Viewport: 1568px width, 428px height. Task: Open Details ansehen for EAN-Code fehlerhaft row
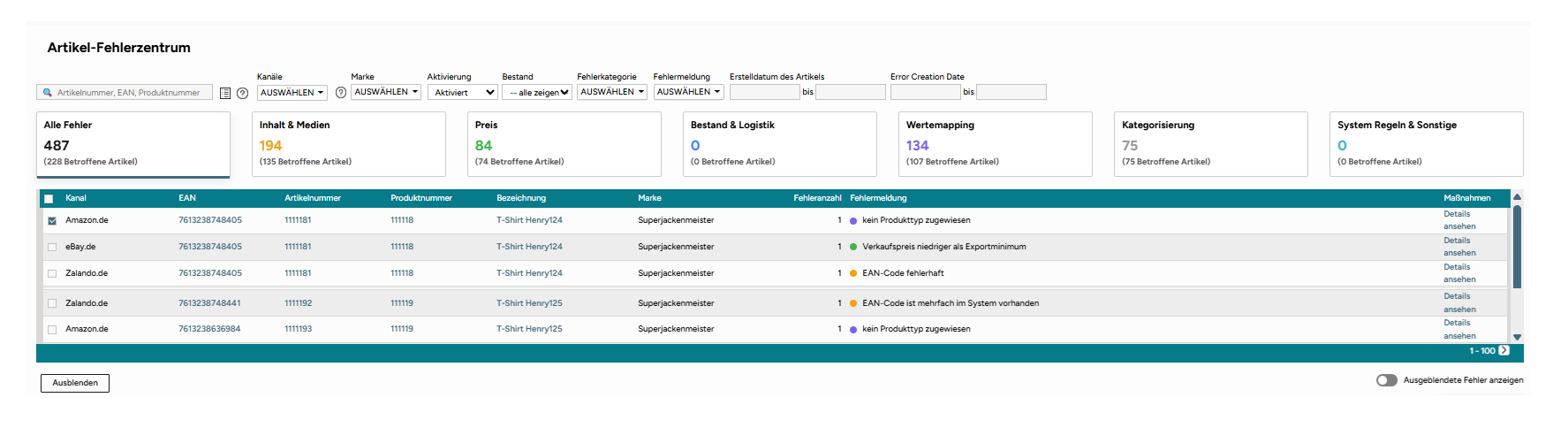click(1459, 273)
